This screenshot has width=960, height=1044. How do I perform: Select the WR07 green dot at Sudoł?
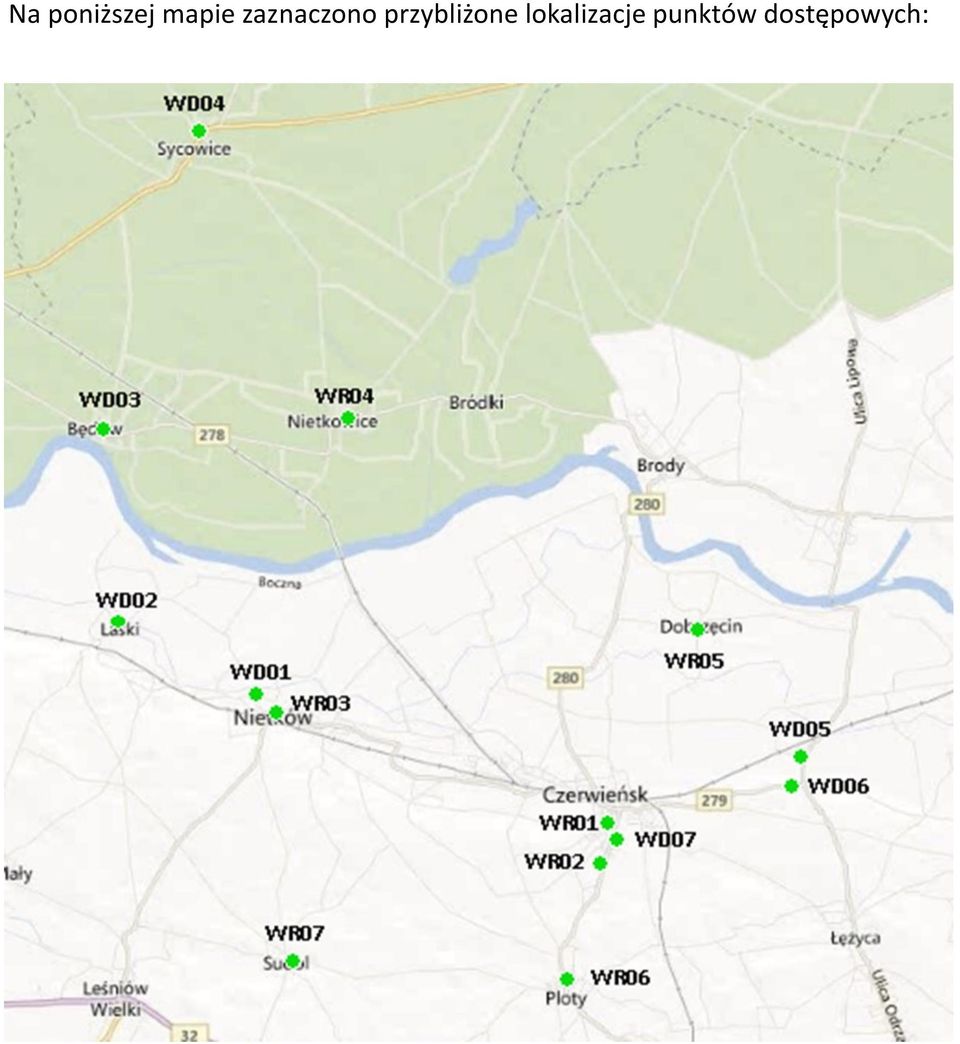292,961
